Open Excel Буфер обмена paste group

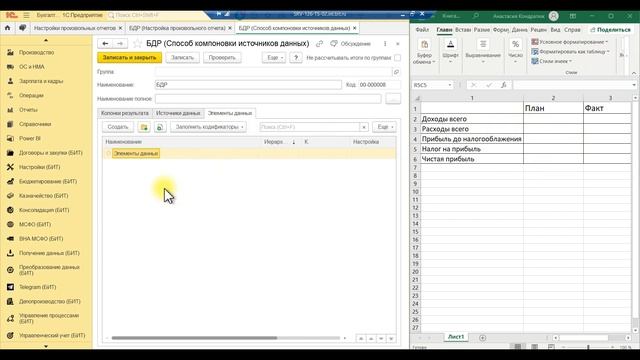coord(424,52)
